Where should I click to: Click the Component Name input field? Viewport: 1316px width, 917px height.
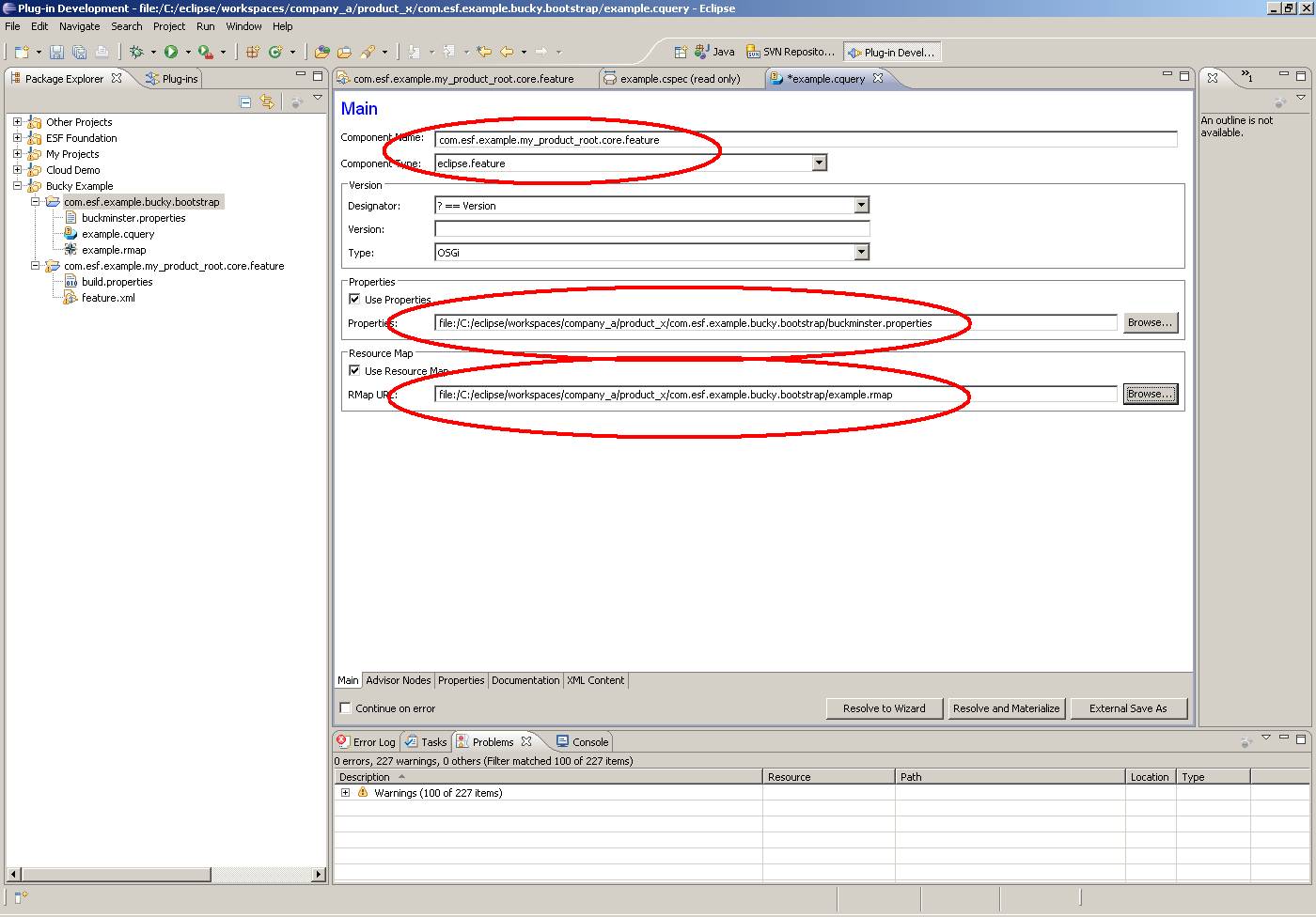pyautogui.click(x=806, y=139)
